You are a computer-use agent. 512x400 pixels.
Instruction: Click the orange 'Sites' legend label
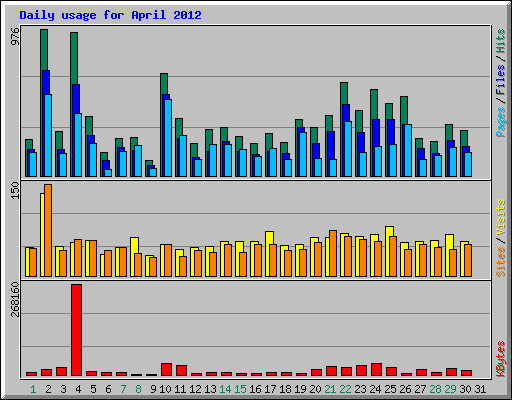501,262
